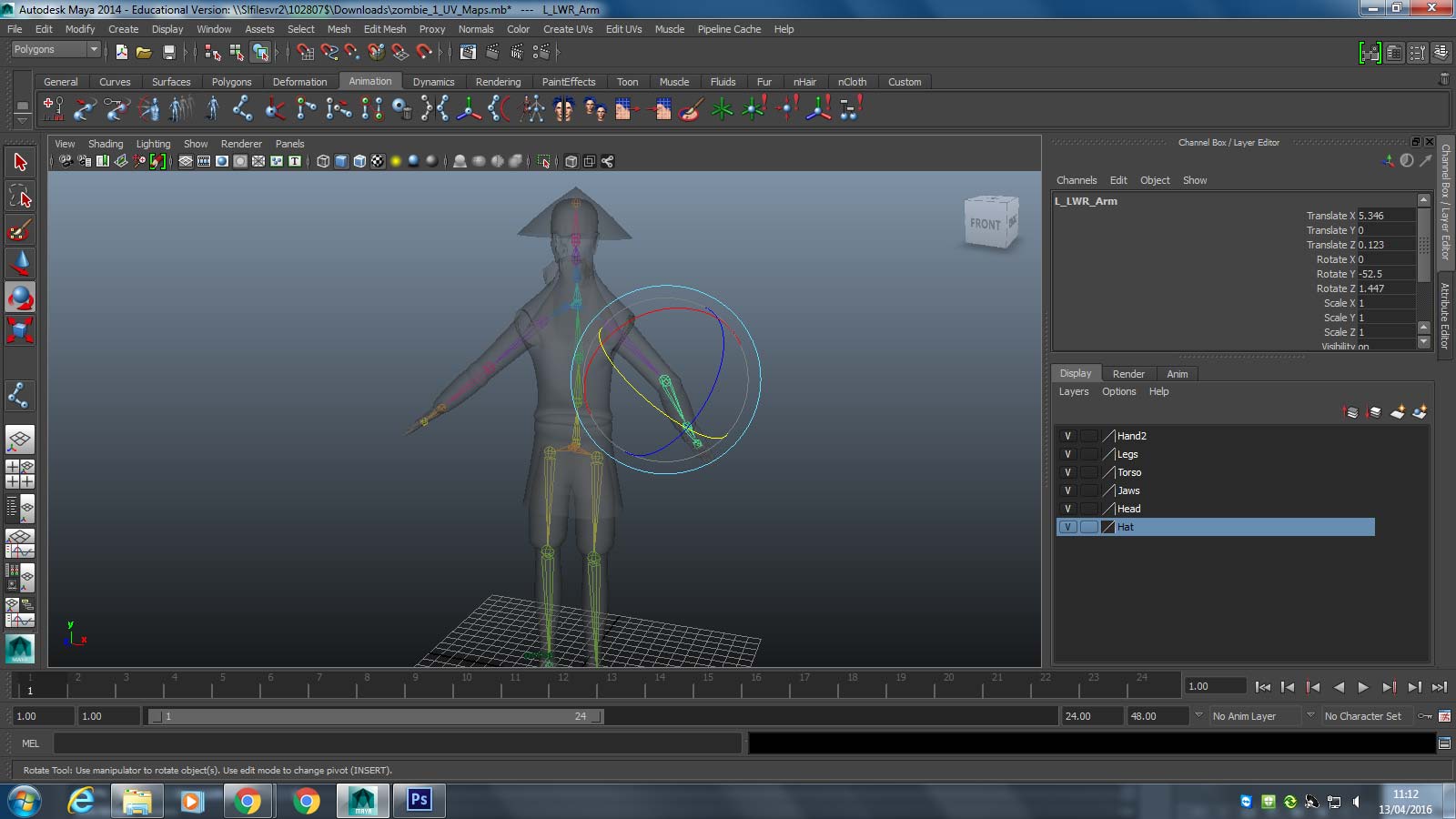Screen dimensions: 1456x819
Task: Click the range slider bar
Action: pos(375,716)
